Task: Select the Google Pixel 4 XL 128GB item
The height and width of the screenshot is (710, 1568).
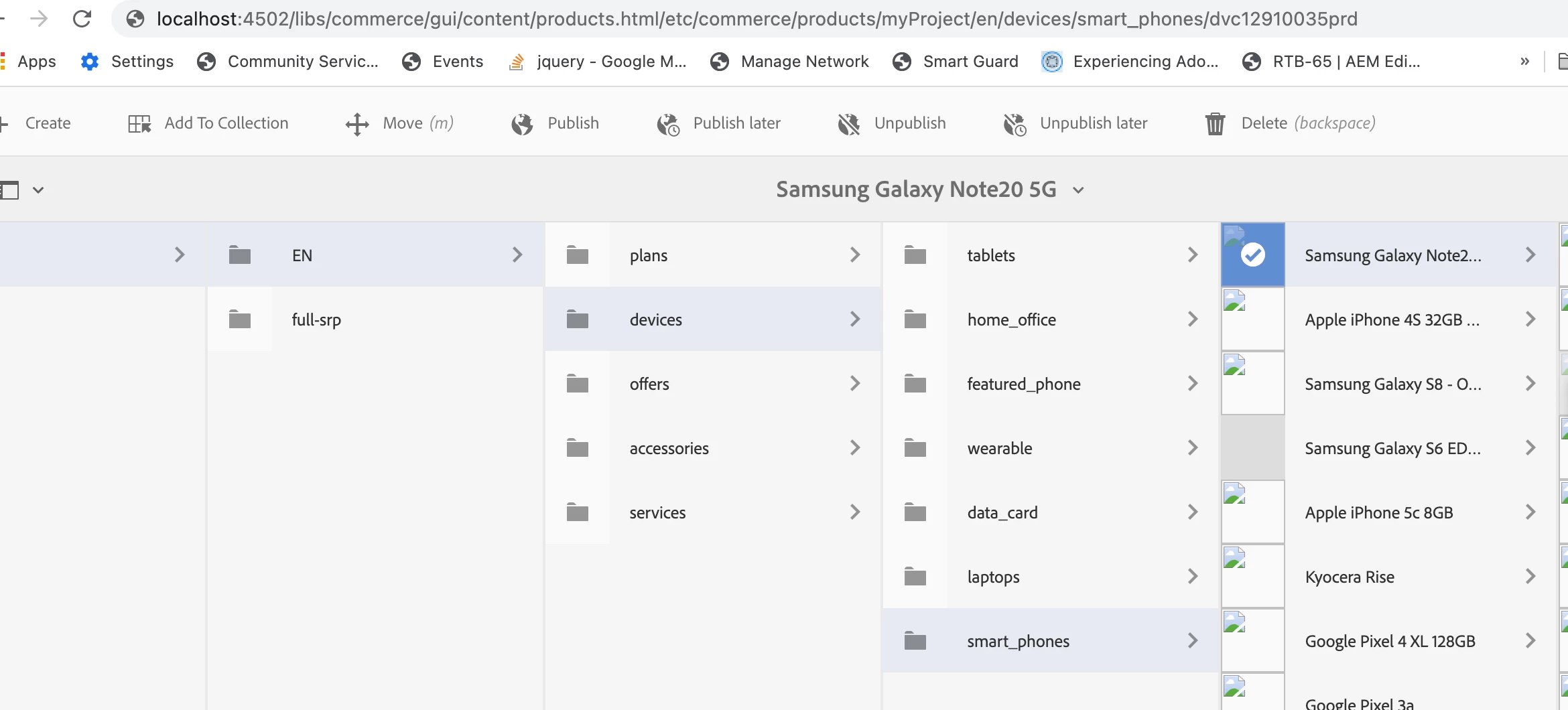Action: 1388,640
